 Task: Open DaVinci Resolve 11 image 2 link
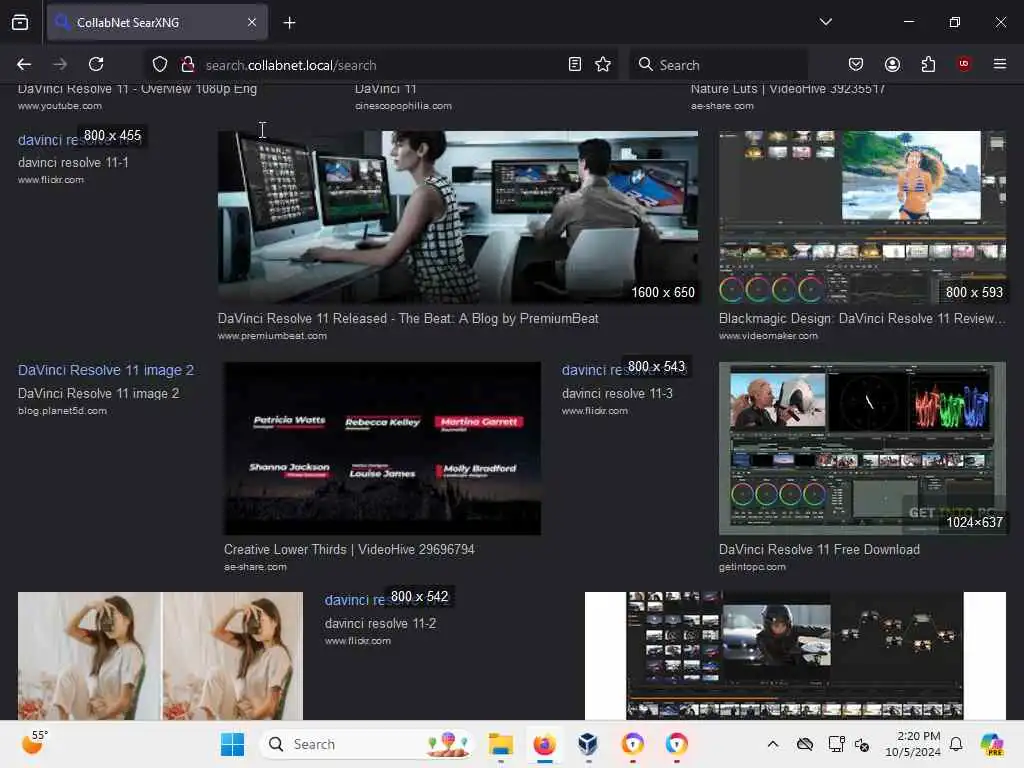coord(106,370)
